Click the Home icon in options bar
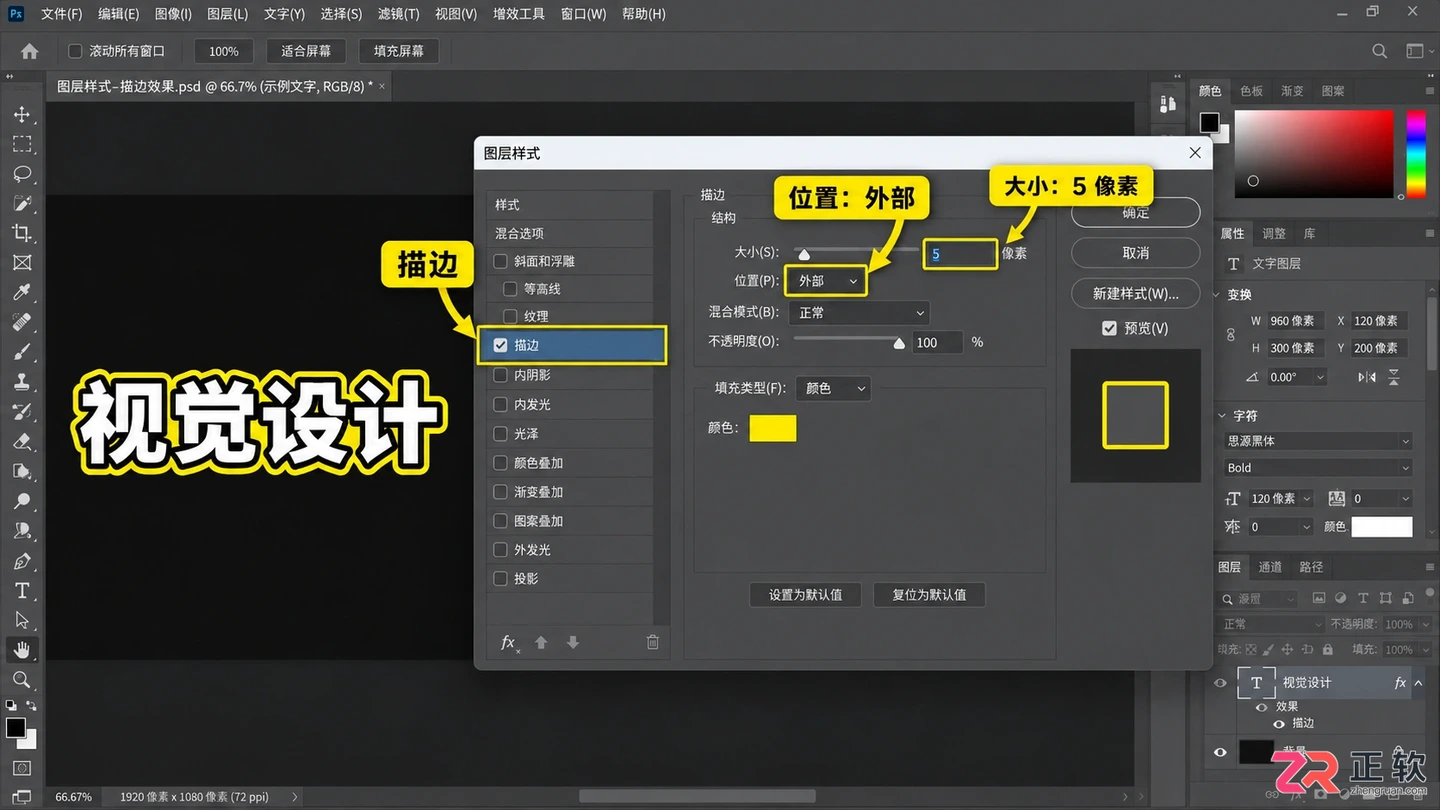 pos(30,51)
